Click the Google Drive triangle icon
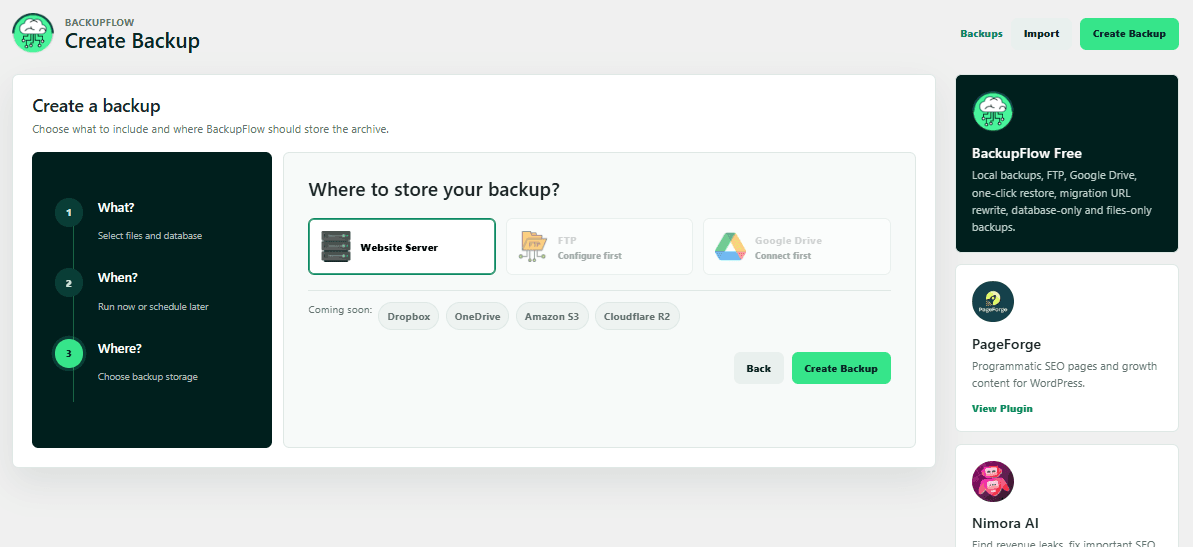1193x547 pixels. coord(730,246)
